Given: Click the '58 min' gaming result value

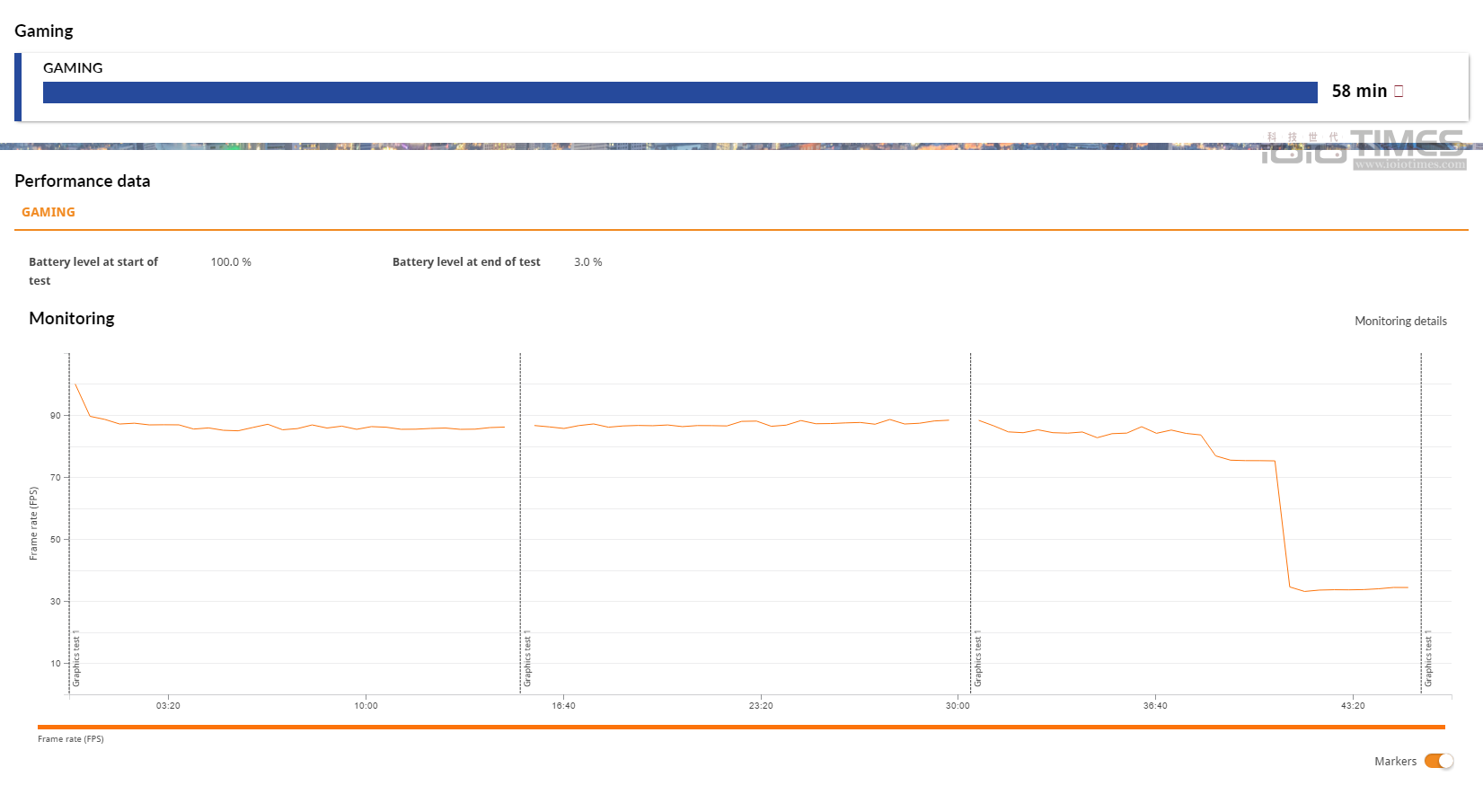Looking at the screenshot, I should (x=1359, y=91).
